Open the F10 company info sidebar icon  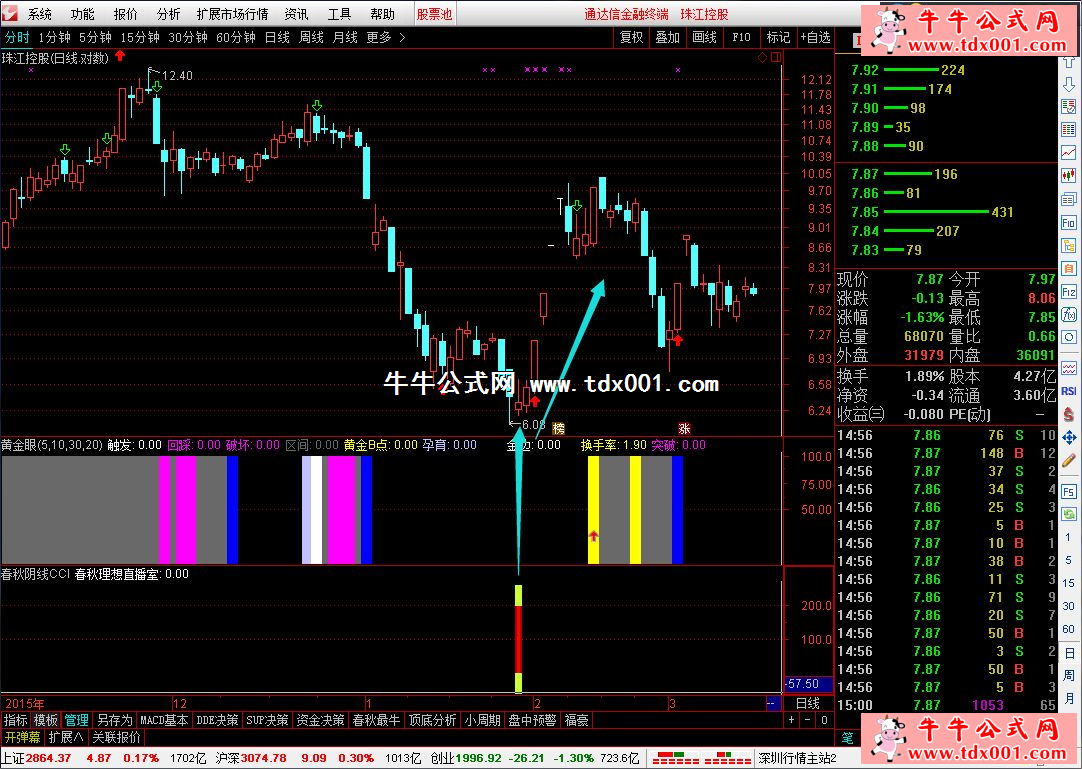(x=1069, y=222)
